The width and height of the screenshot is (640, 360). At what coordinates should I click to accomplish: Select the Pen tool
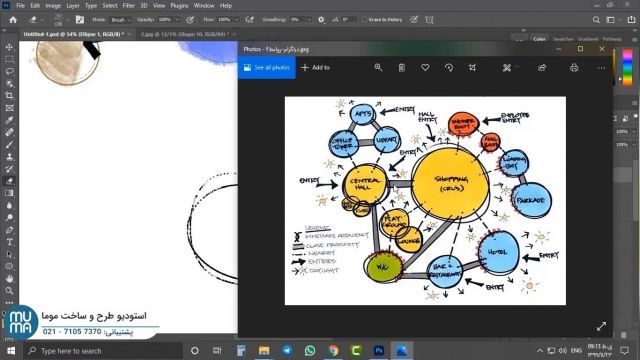(x=9, y=230)
